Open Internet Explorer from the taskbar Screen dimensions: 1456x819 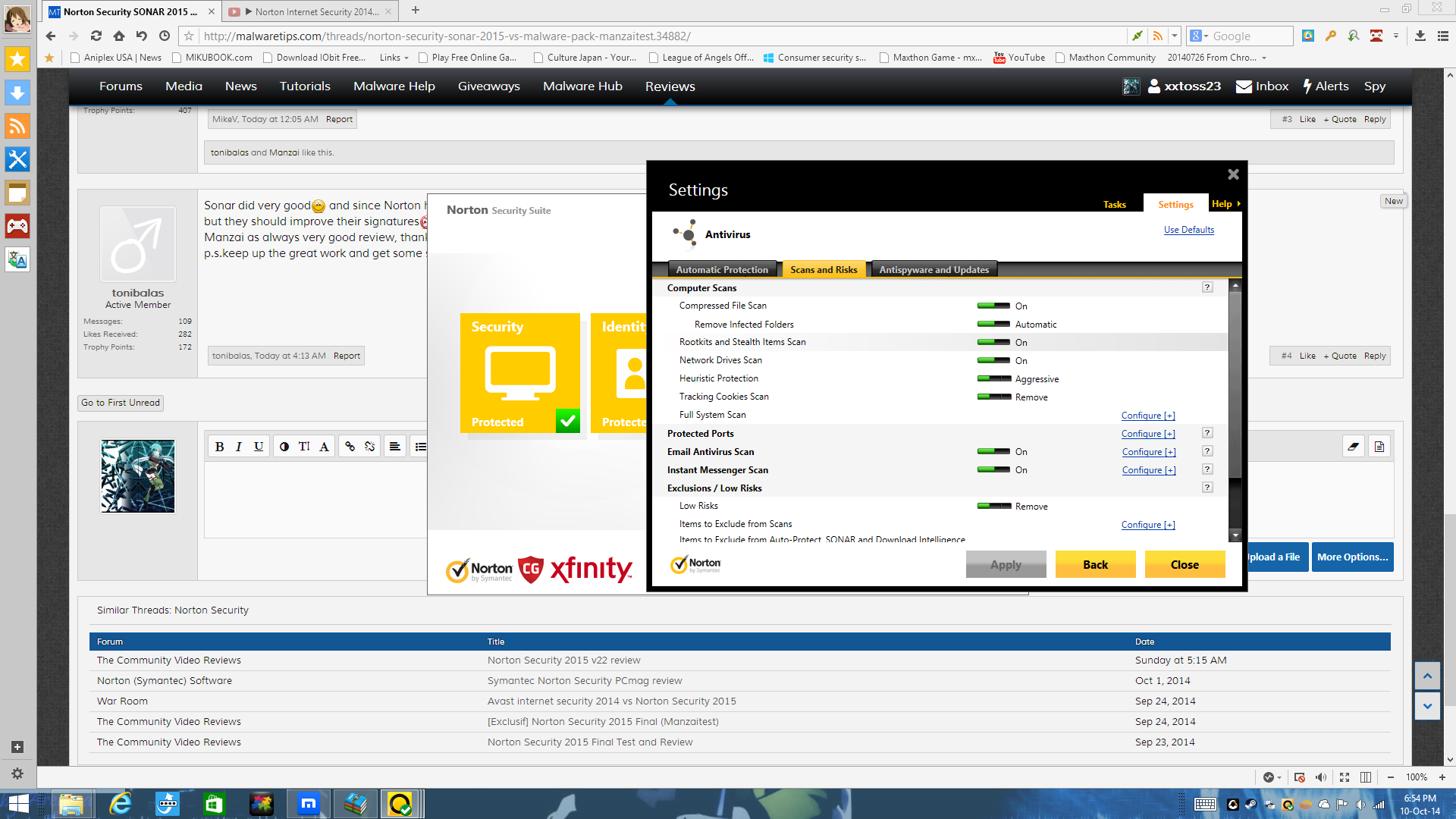pyautogui.click(x=120, y=804)
